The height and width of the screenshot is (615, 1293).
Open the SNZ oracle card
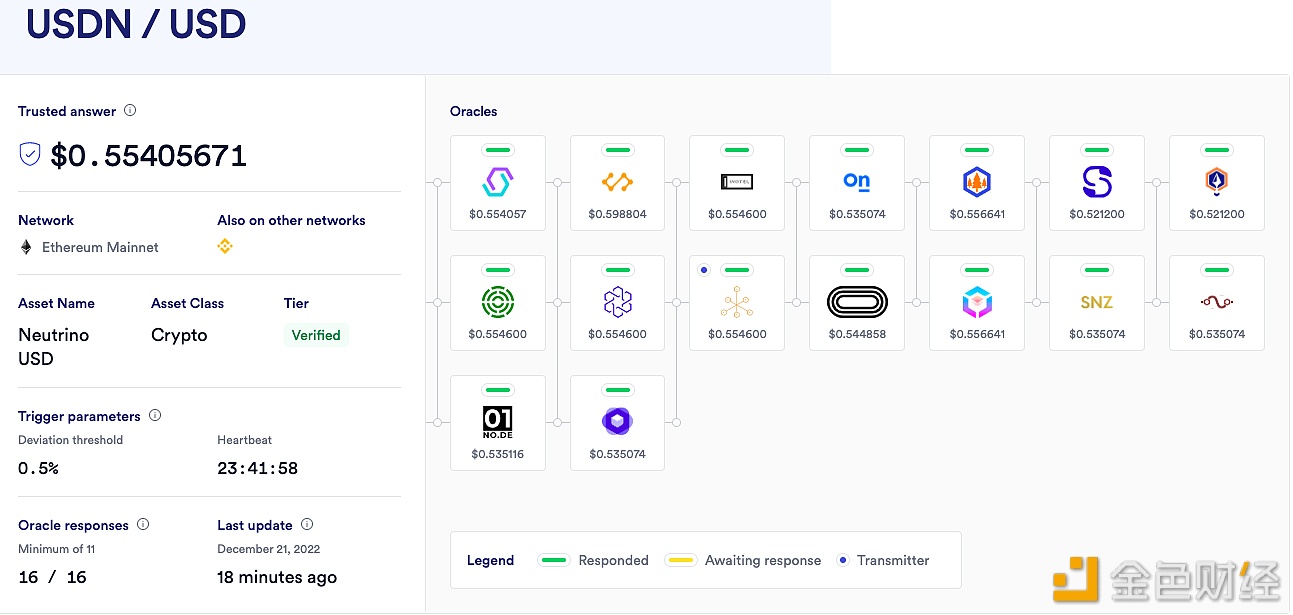(1097, 303)
